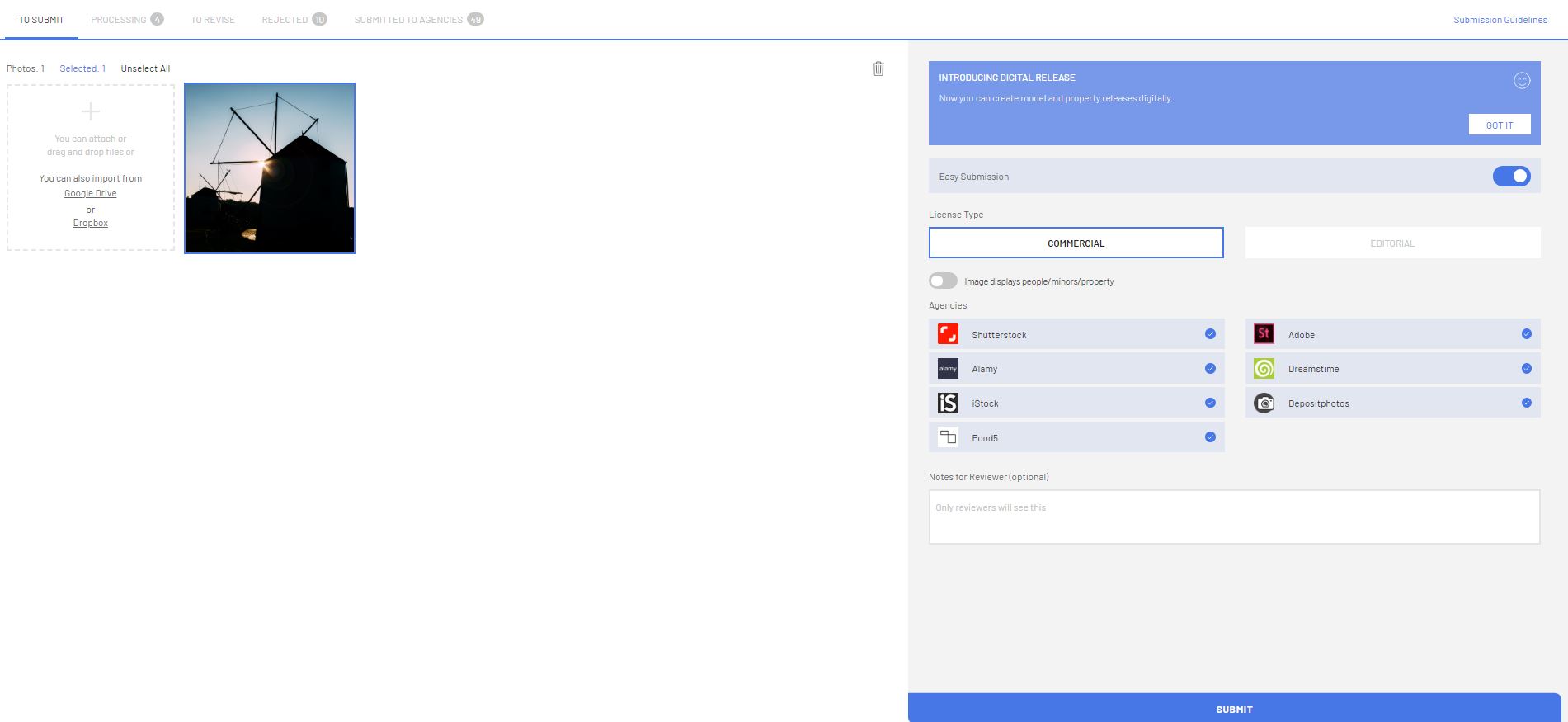Click the plus icon to attach files
This screenshot has width=1568, height=722.
pos(91,111)
